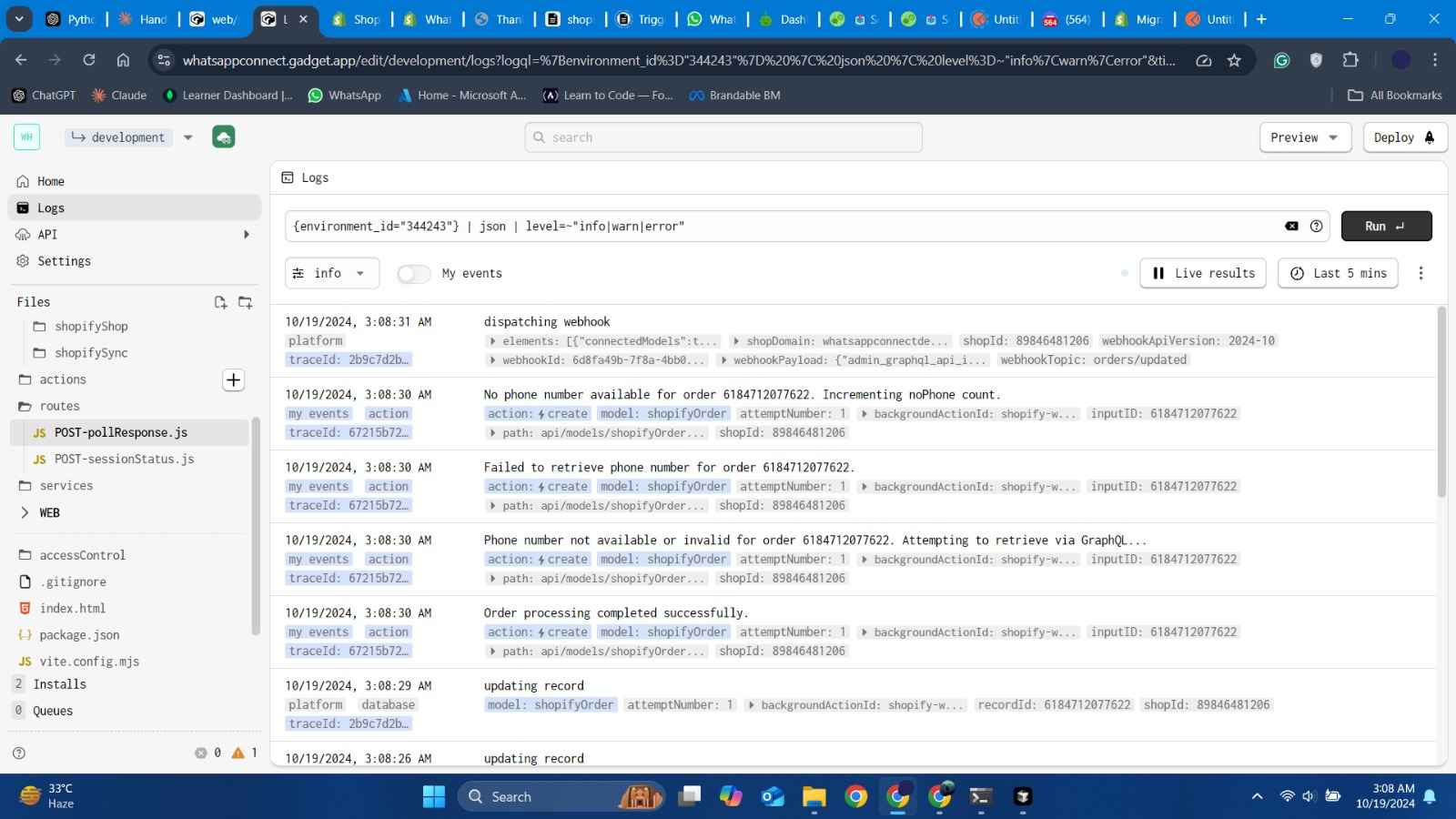Switch to the Dash browser tab

coord(782,19)
